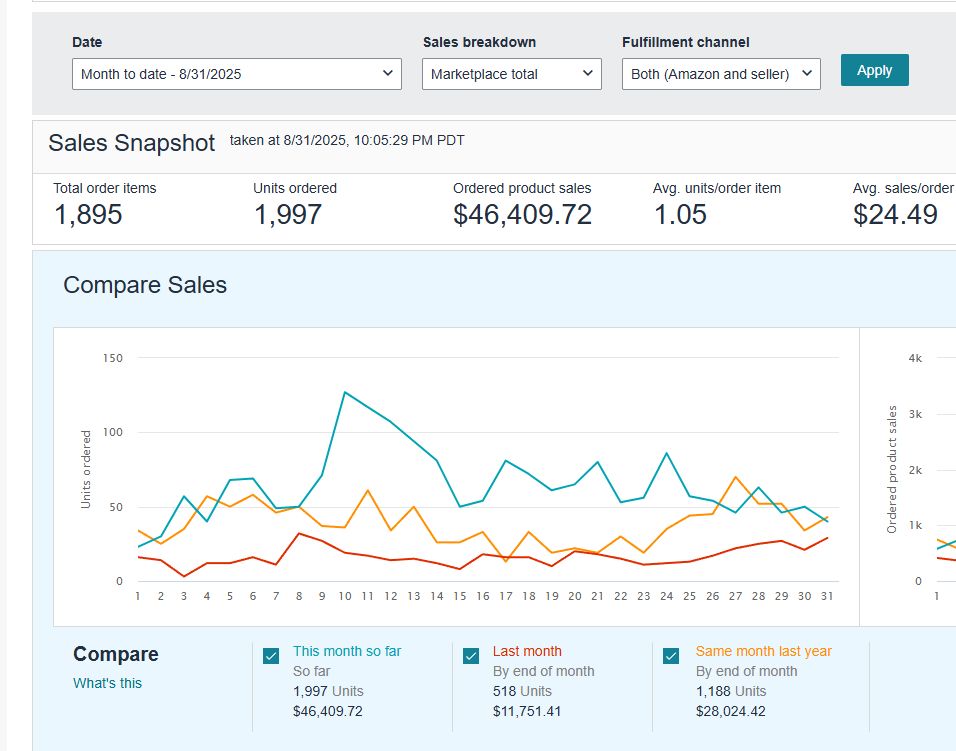Disable the "Same month last year" checkbox
The height and width of the screenshot is (751, 956).
(673, 656)
